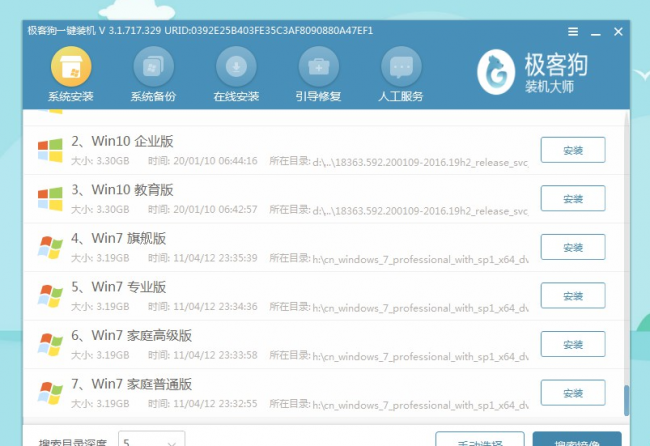Select the title '4、Win7 旗舰版'
This screenshot has width=650, height=446.
tap(119, 238)
